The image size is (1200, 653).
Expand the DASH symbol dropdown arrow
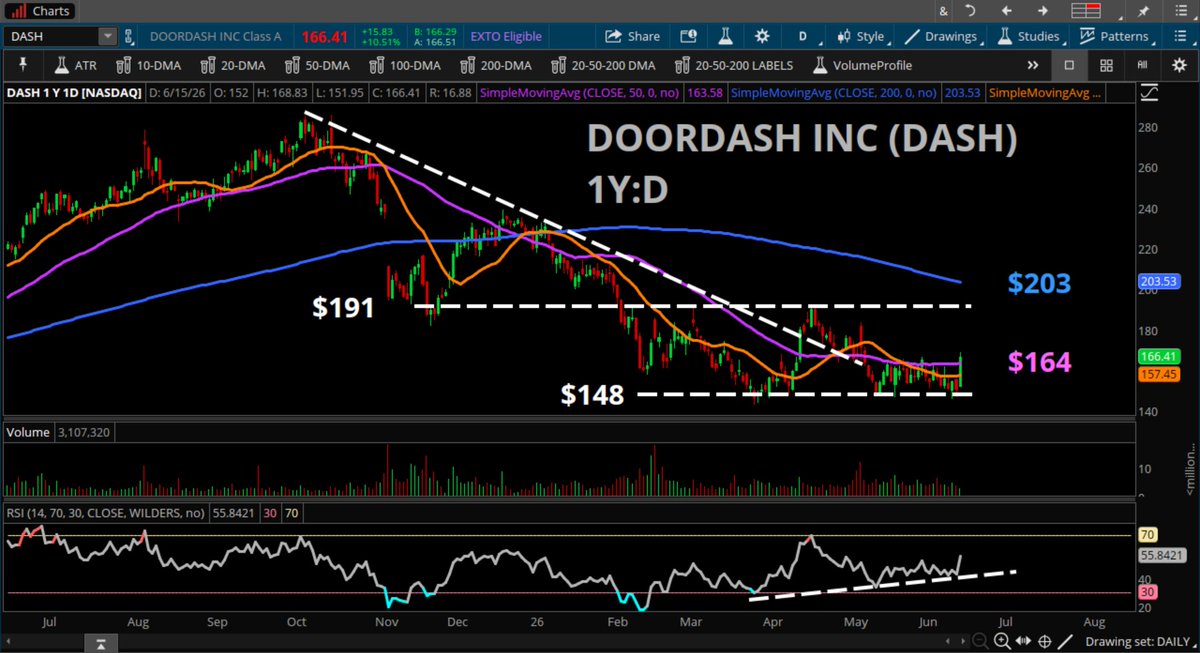(107, 37)
